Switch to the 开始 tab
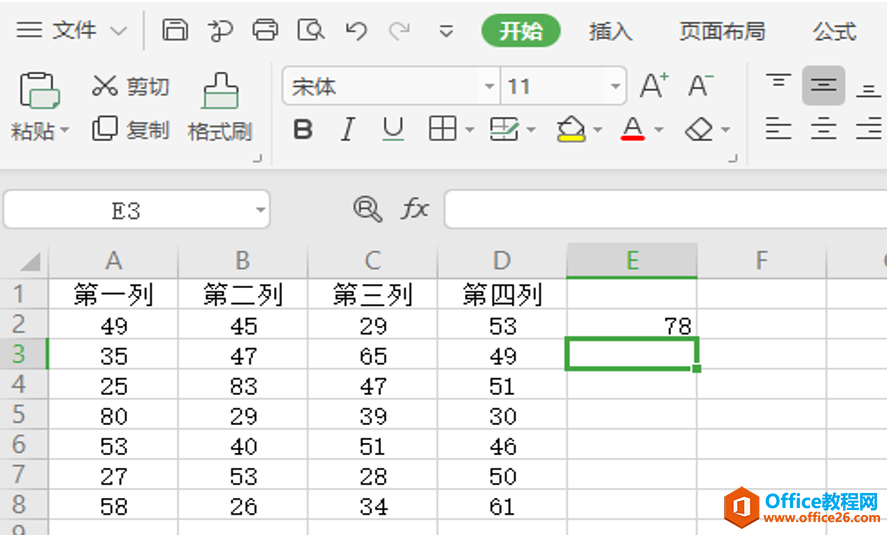The image size is (887, 535). 521,31
